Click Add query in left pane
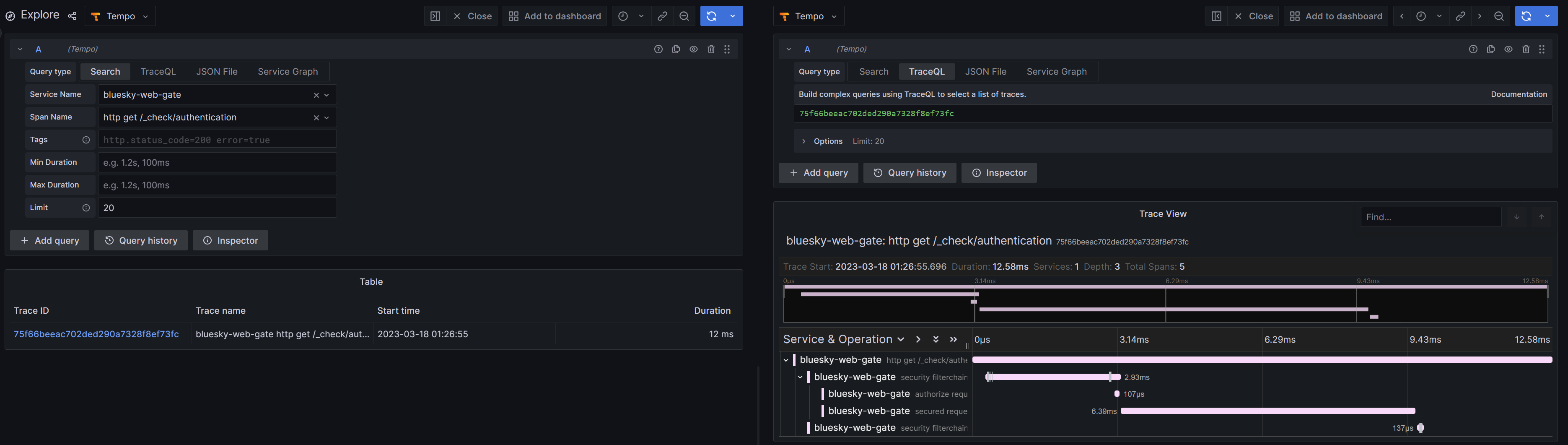 pos(50,240)
